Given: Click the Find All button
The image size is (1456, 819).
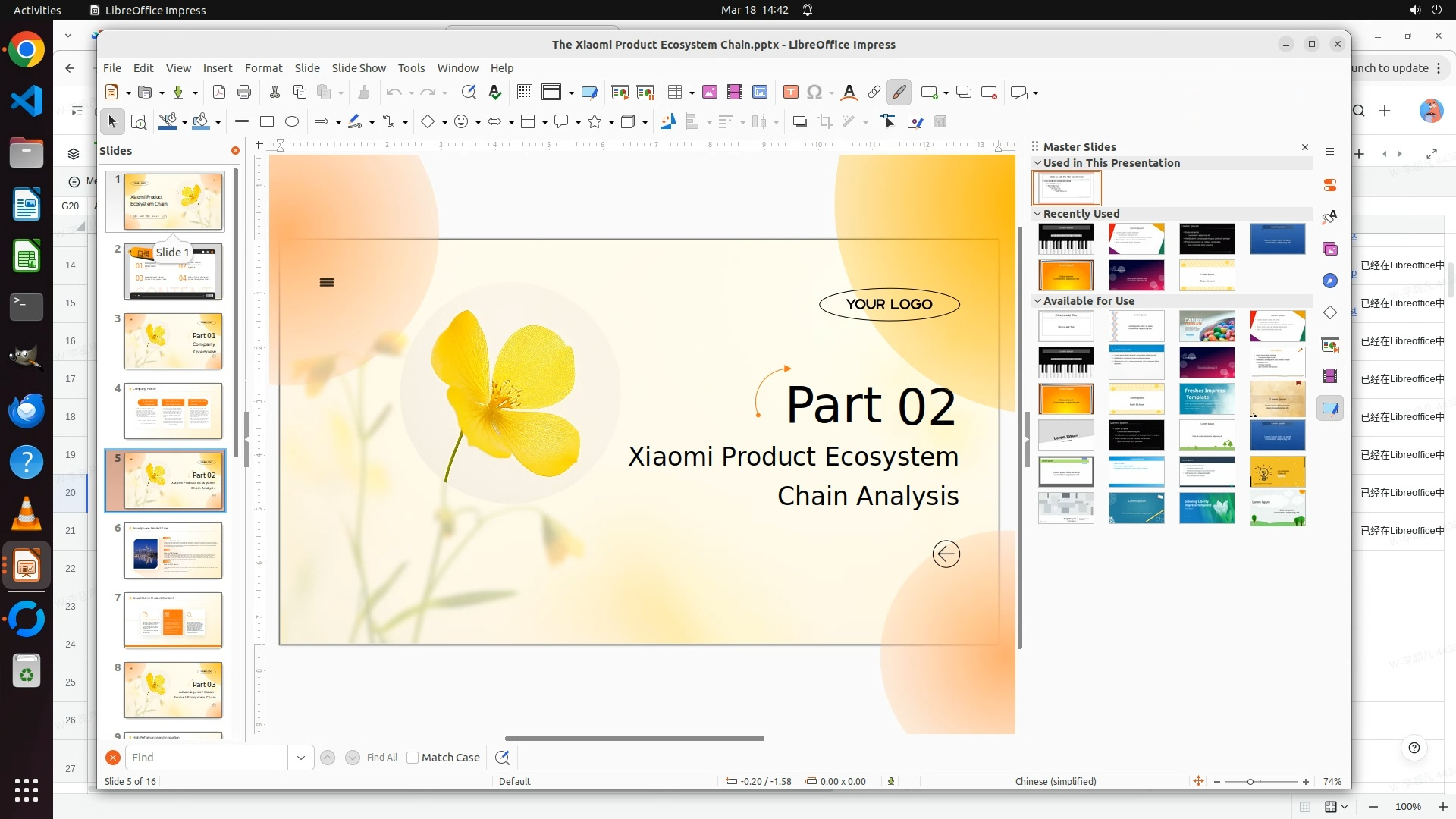Looking at the screenshot, I should [x=381, y=758].
